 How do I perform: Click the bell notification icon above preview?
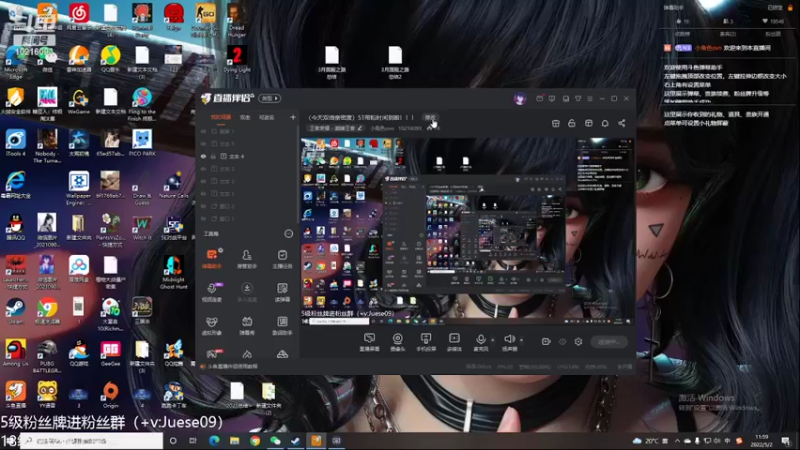(605, 123)
